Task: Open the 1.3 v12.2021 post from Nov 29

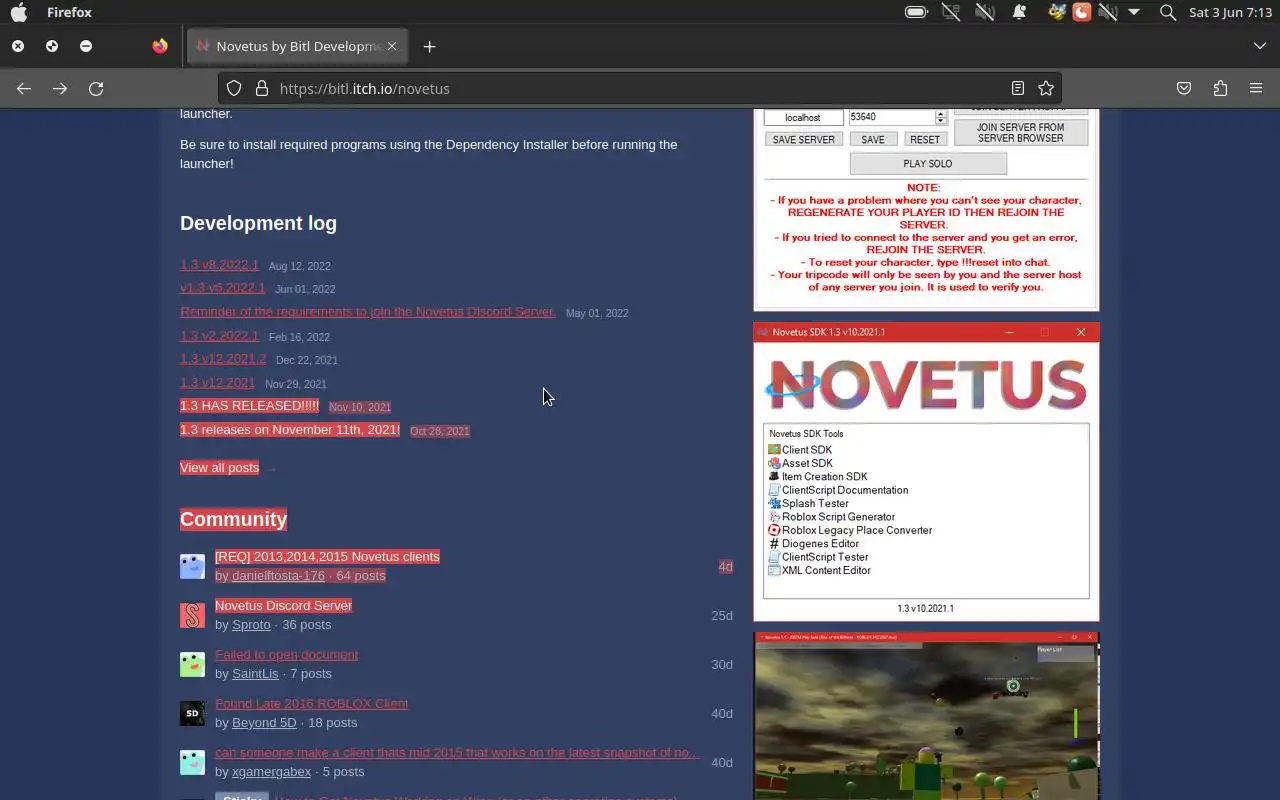Action: [217, 383]
